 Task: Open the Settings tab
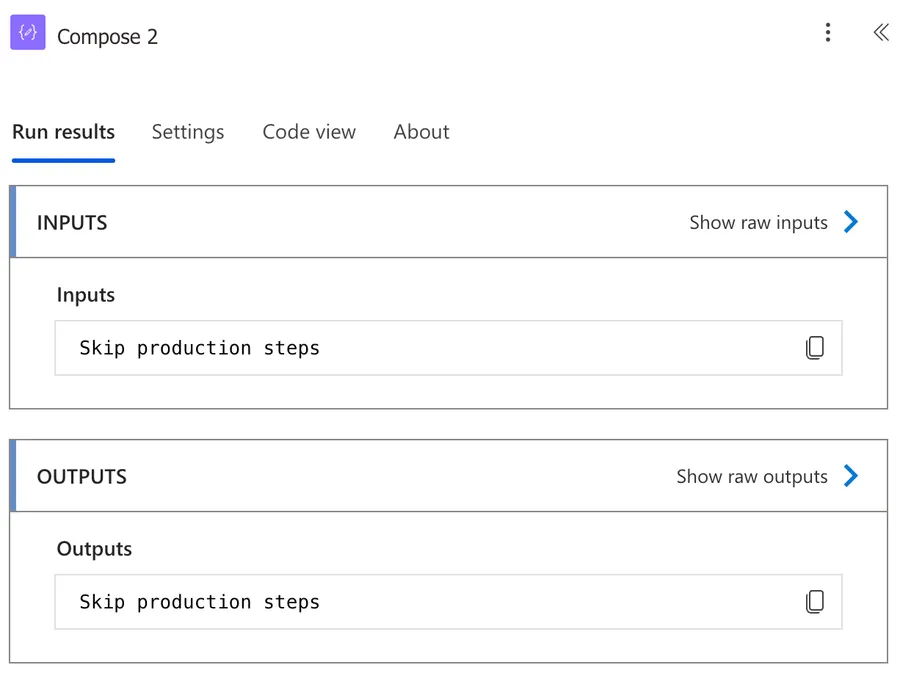pyautogui.click(x=188, y=132)
